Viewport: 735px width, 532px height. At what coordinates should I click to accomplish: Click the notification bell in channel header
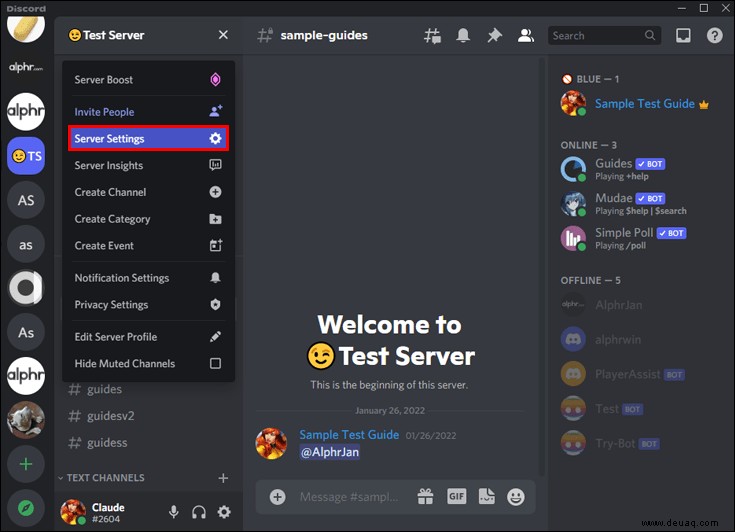click(463, 35)
